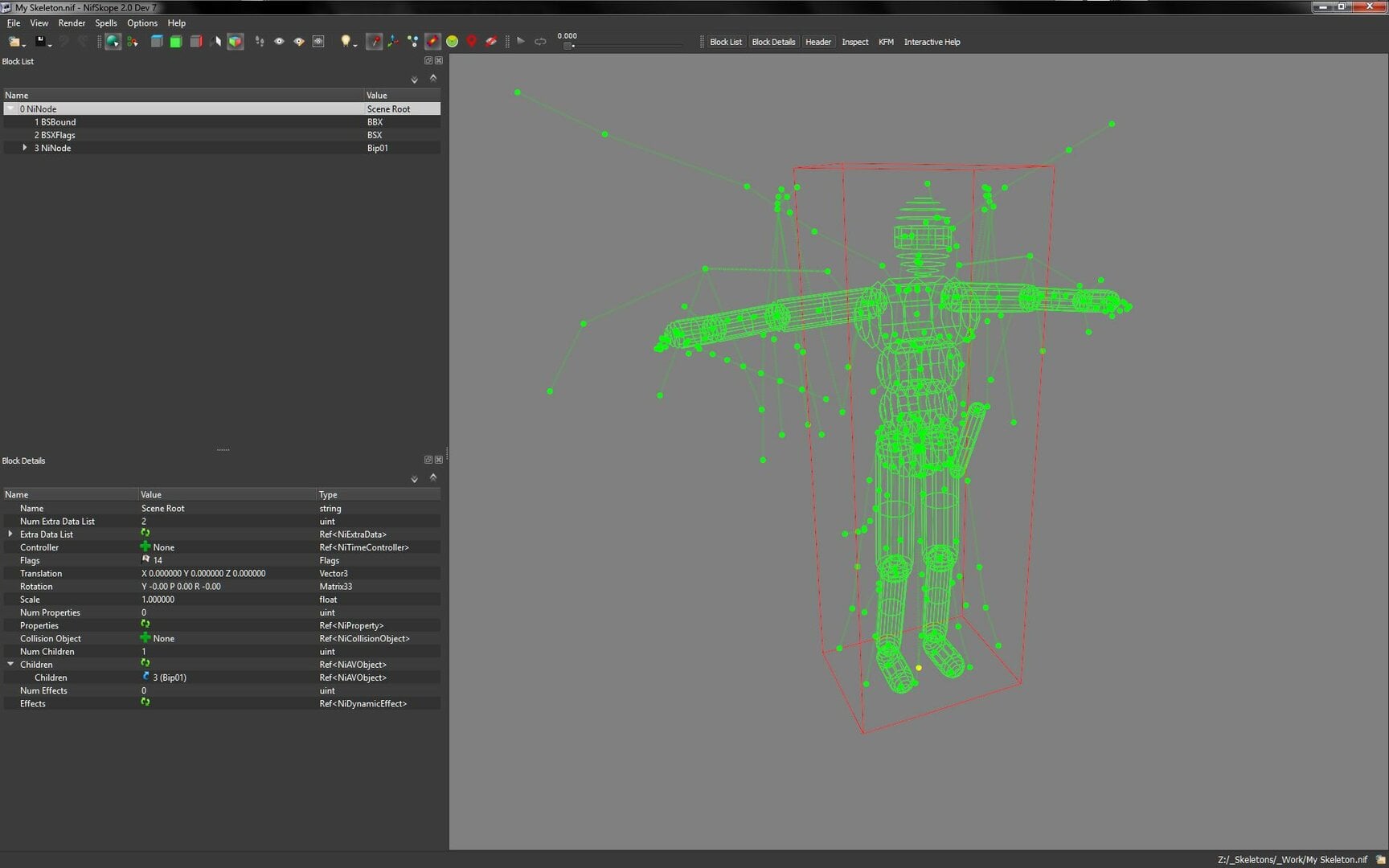Toggle the draw nodes icon
The height and width of the screenshot is (868, 1389).
(412, 42)
